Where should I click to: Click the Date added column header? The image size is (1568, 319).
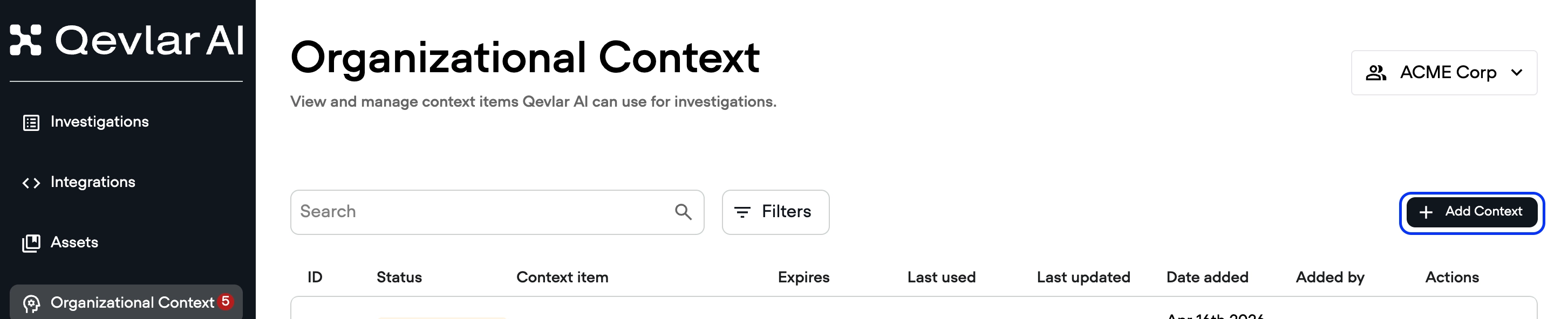[1206, 278]
